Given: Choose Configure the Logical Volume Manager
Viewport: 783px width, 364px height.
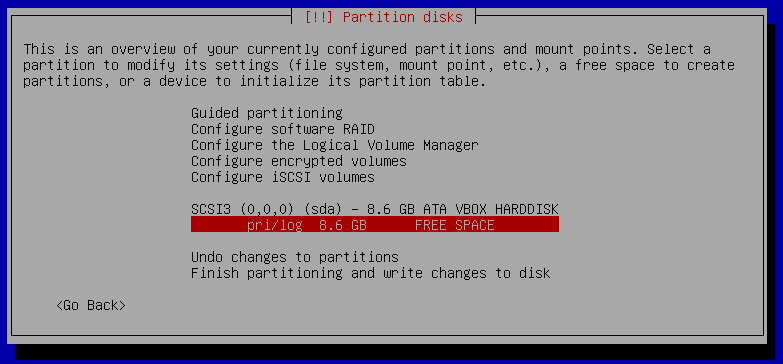Looking at the screenshot, I should coord(335,145).
